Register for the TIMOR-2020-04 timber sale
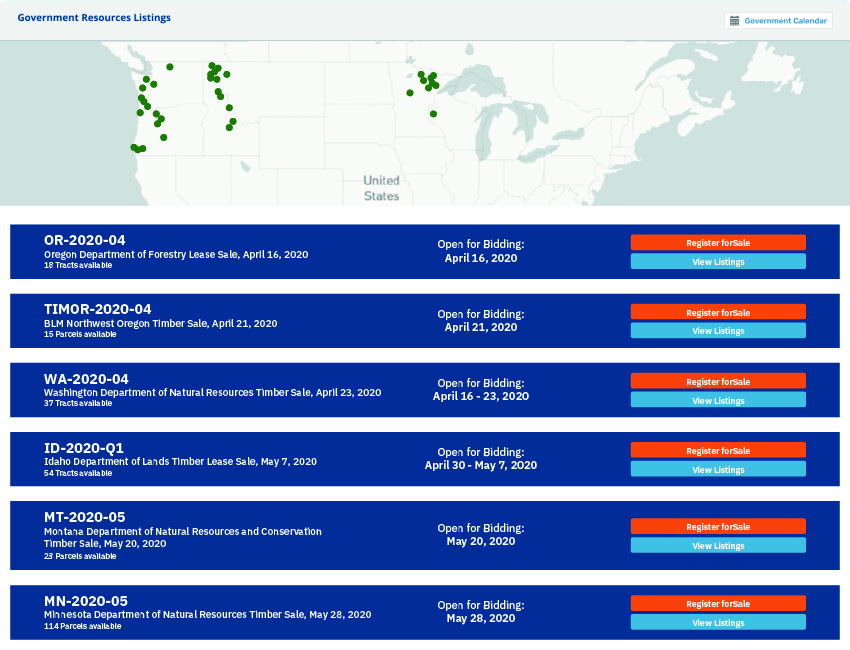This screenshot has height=650, width=850. tap(718, 312)
